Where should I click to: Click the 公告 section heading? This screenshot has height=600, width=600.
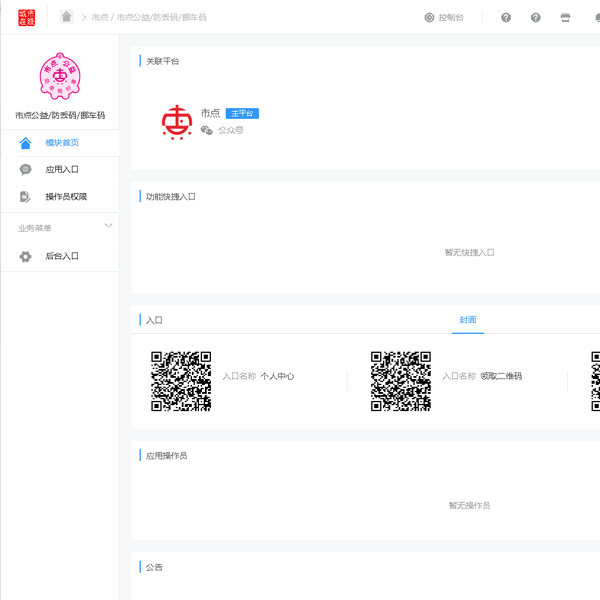click(x=154, y=567)
